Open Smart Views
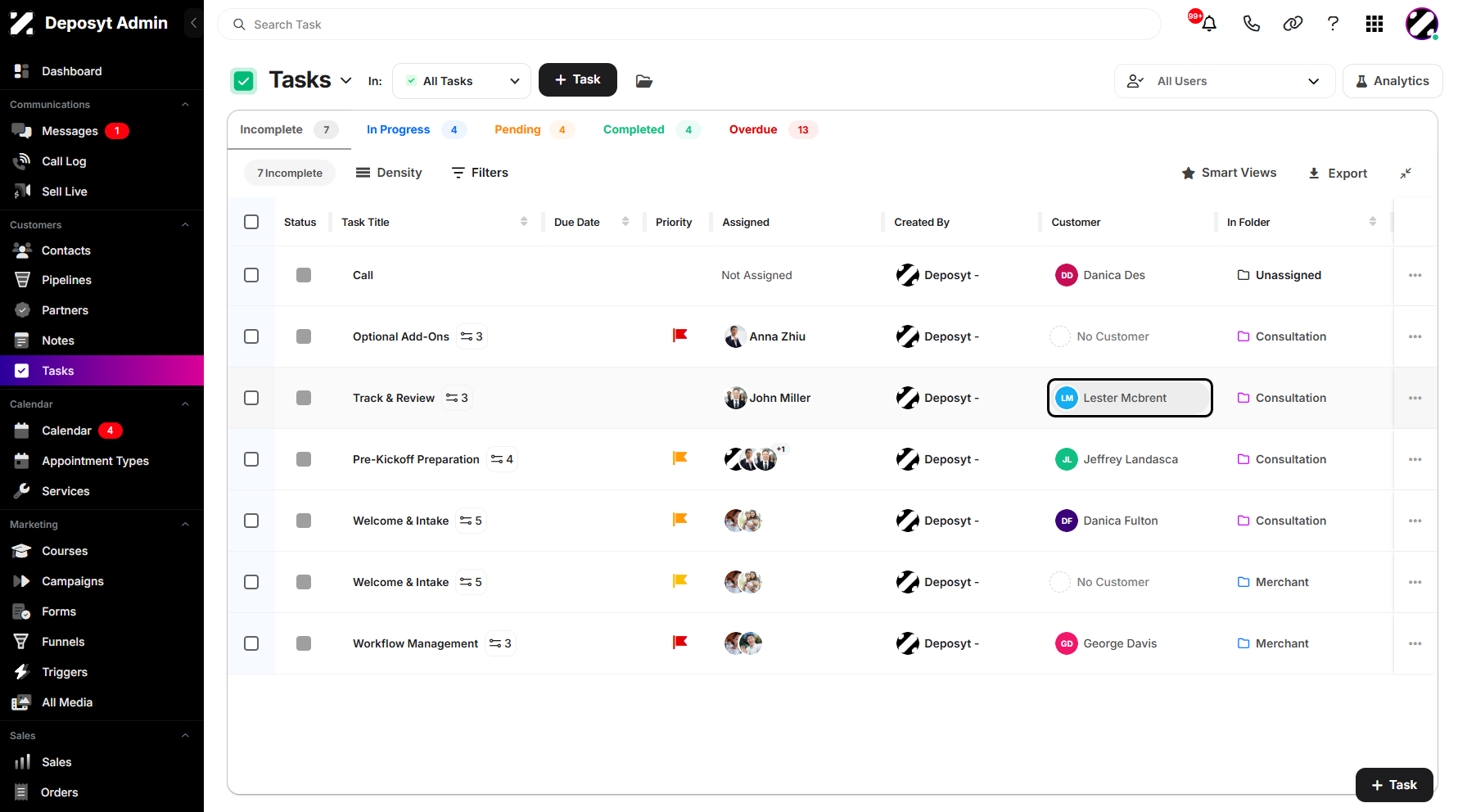The width and height of the screenshot is (1458, 812). coord(1229,173)
